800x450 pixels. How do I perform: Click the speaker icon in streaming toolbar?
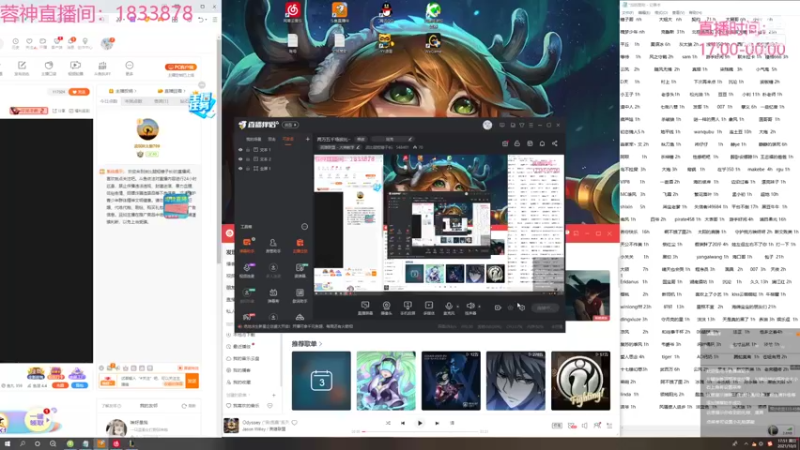click(x=470, y=307)
